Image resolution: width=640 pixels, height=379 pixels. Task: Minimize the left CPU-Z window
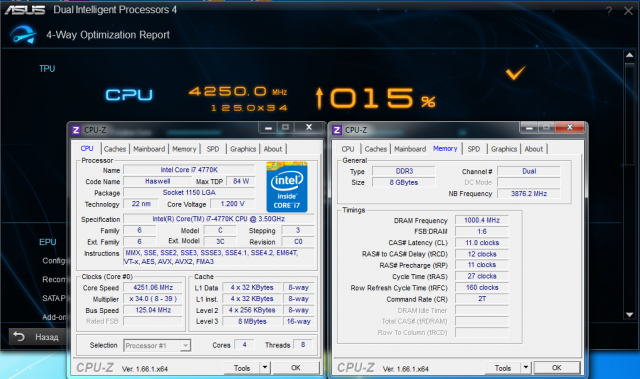coord(268,128)
